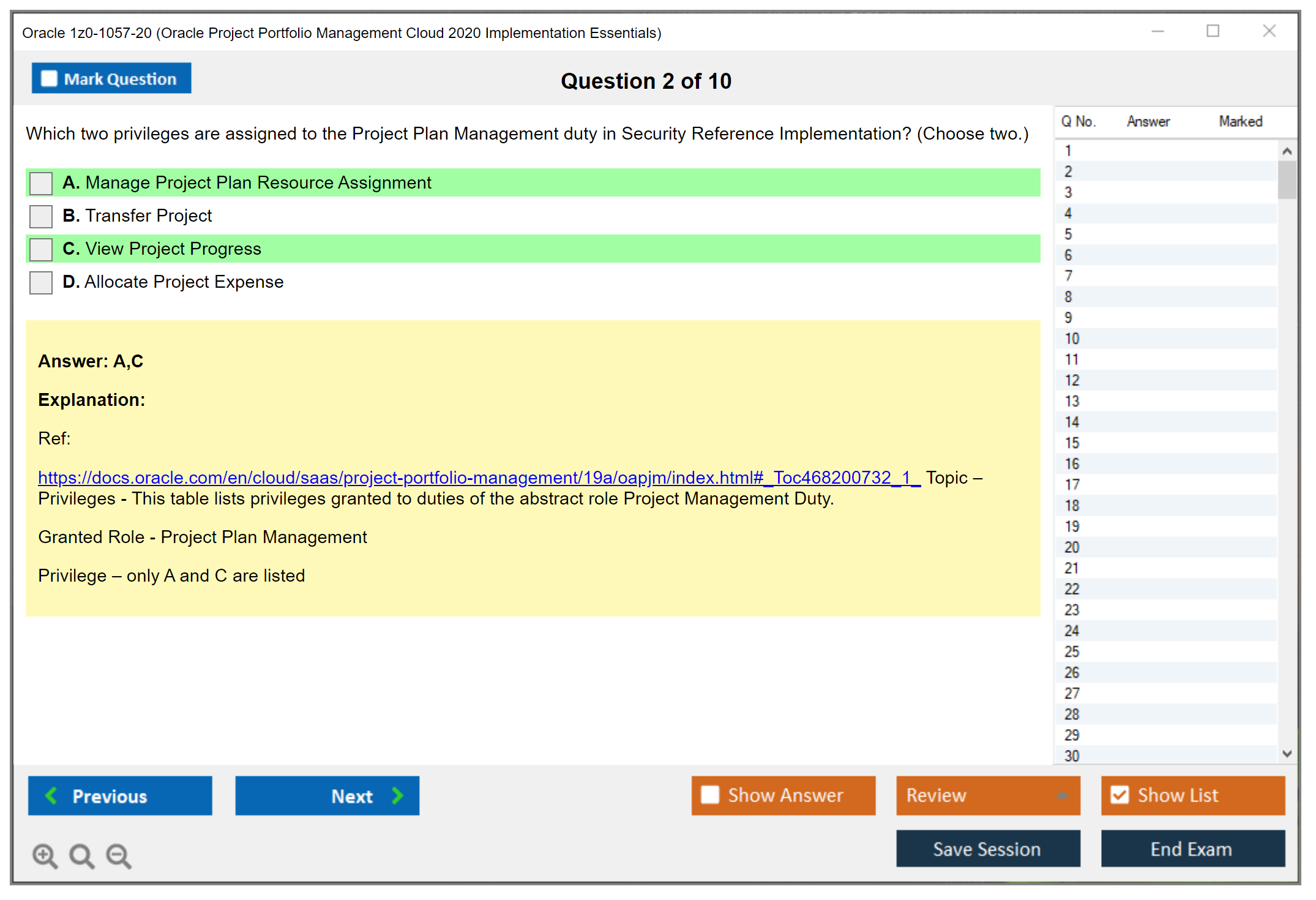Image resolution: width=1316 pixels, height=900 pixels.
Task: Open the Oracle docs reference link
Action: point(479,478)
